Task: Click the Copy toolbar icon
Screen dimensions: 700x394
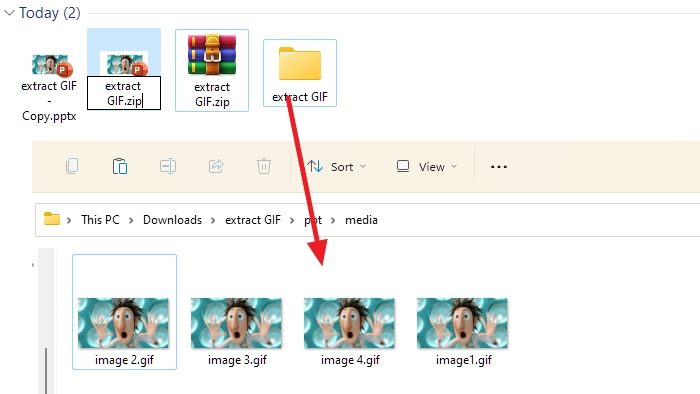Action: (72, 166)
